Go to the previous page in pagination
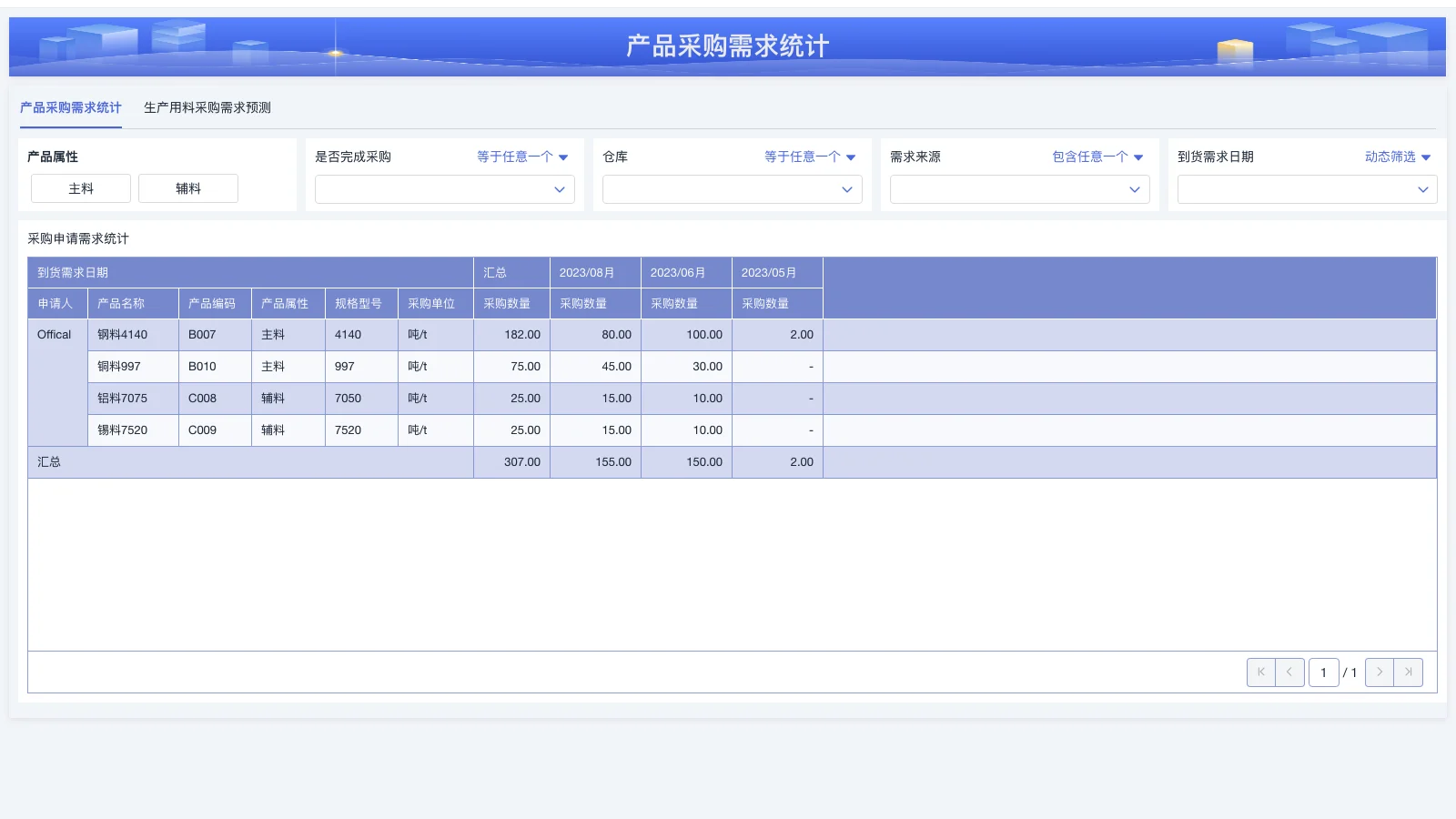1456x819 pixels. coord(1289,672)
